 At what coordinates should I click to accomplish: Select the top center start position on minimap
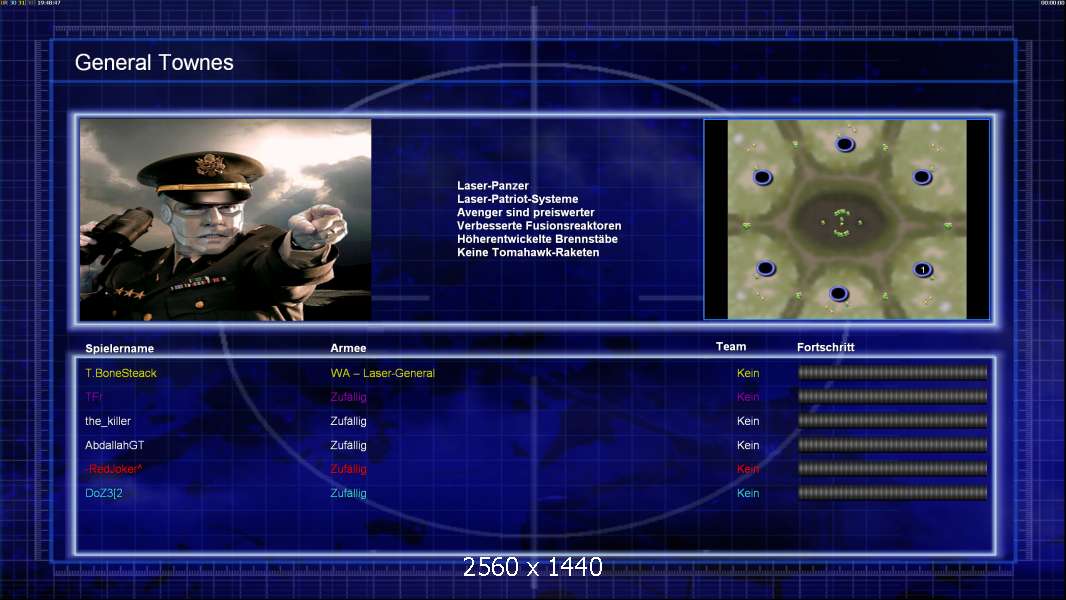click(x=845, y=144)
